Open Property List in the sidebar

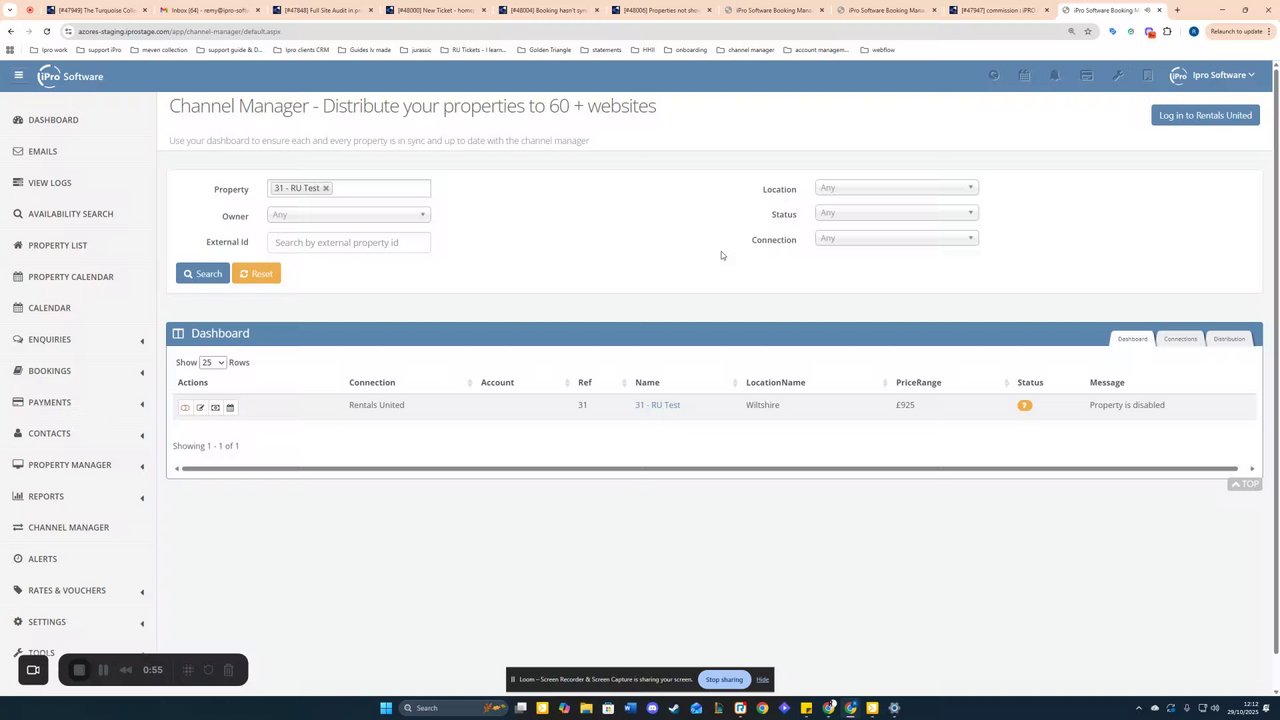pyautogui.click(x=57, y=245)
